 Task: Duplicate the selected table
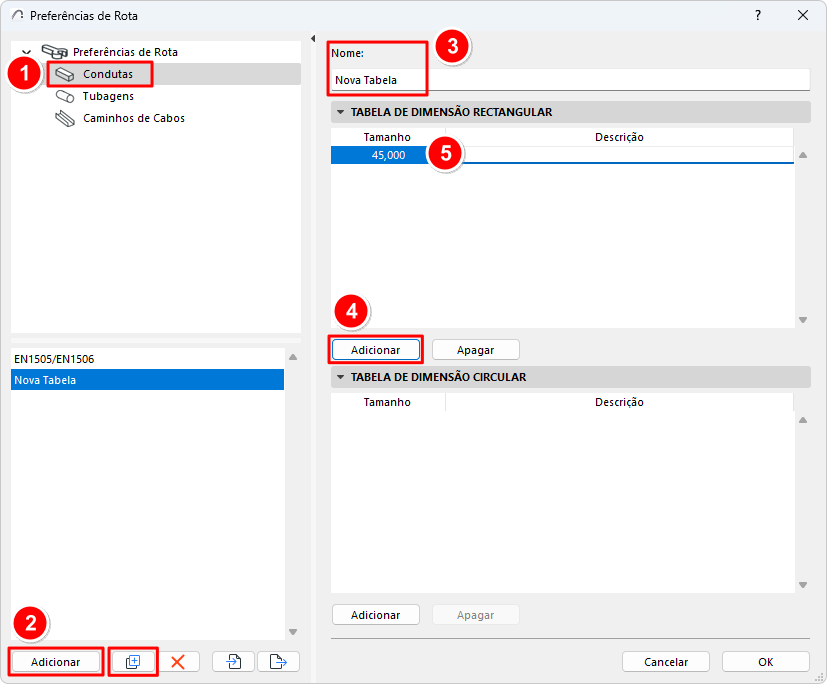[x=133, y=662]
